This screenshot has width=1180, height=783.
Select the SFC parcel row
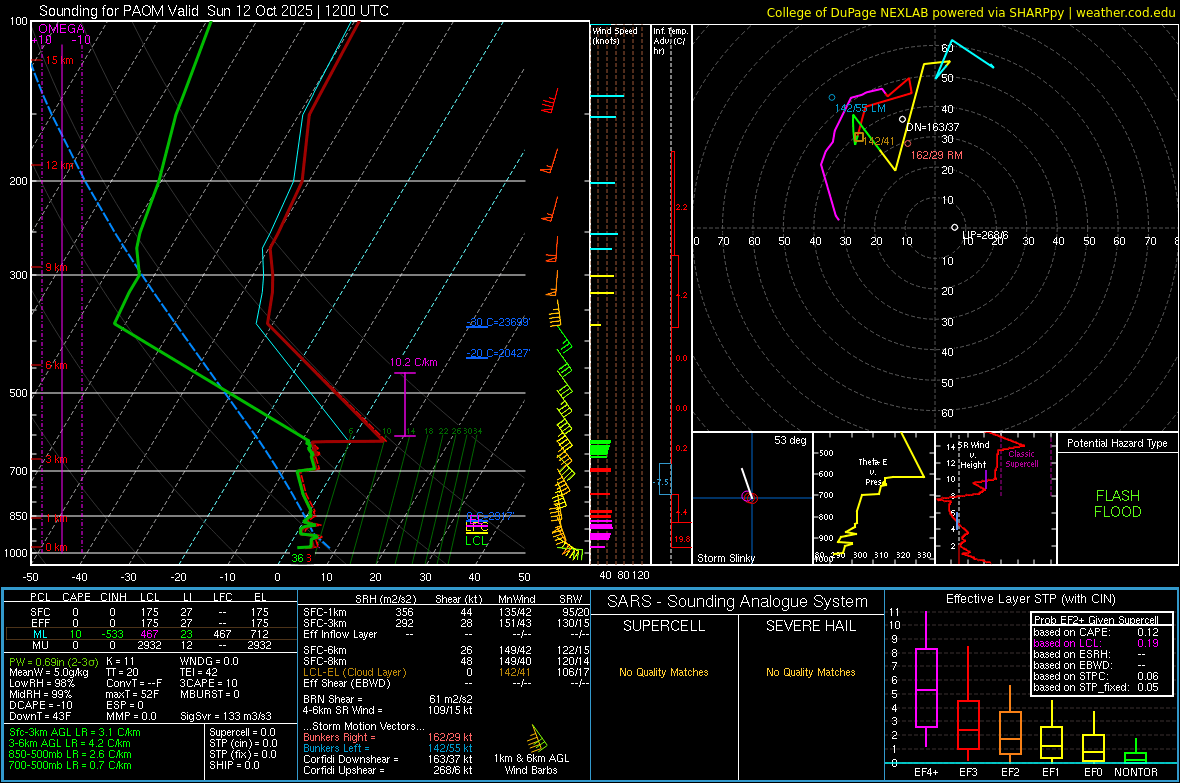(x=149, y=612)
